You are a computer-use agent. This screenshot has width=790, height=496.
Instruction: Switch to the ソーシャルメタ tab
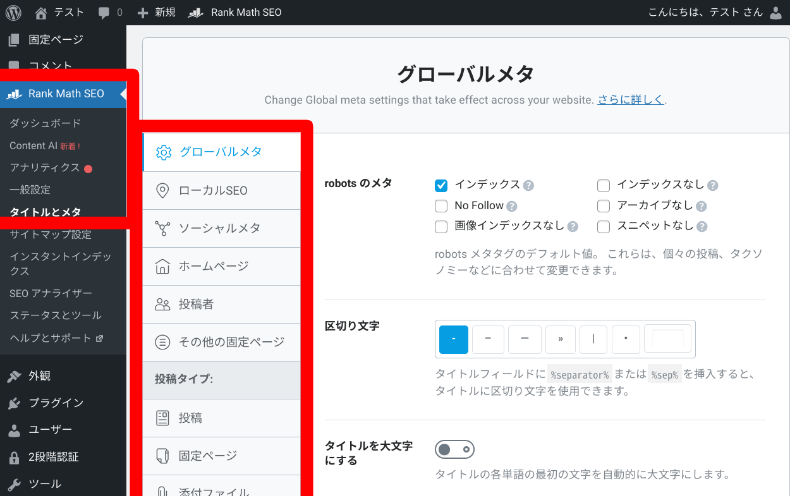tap(219, 228)
